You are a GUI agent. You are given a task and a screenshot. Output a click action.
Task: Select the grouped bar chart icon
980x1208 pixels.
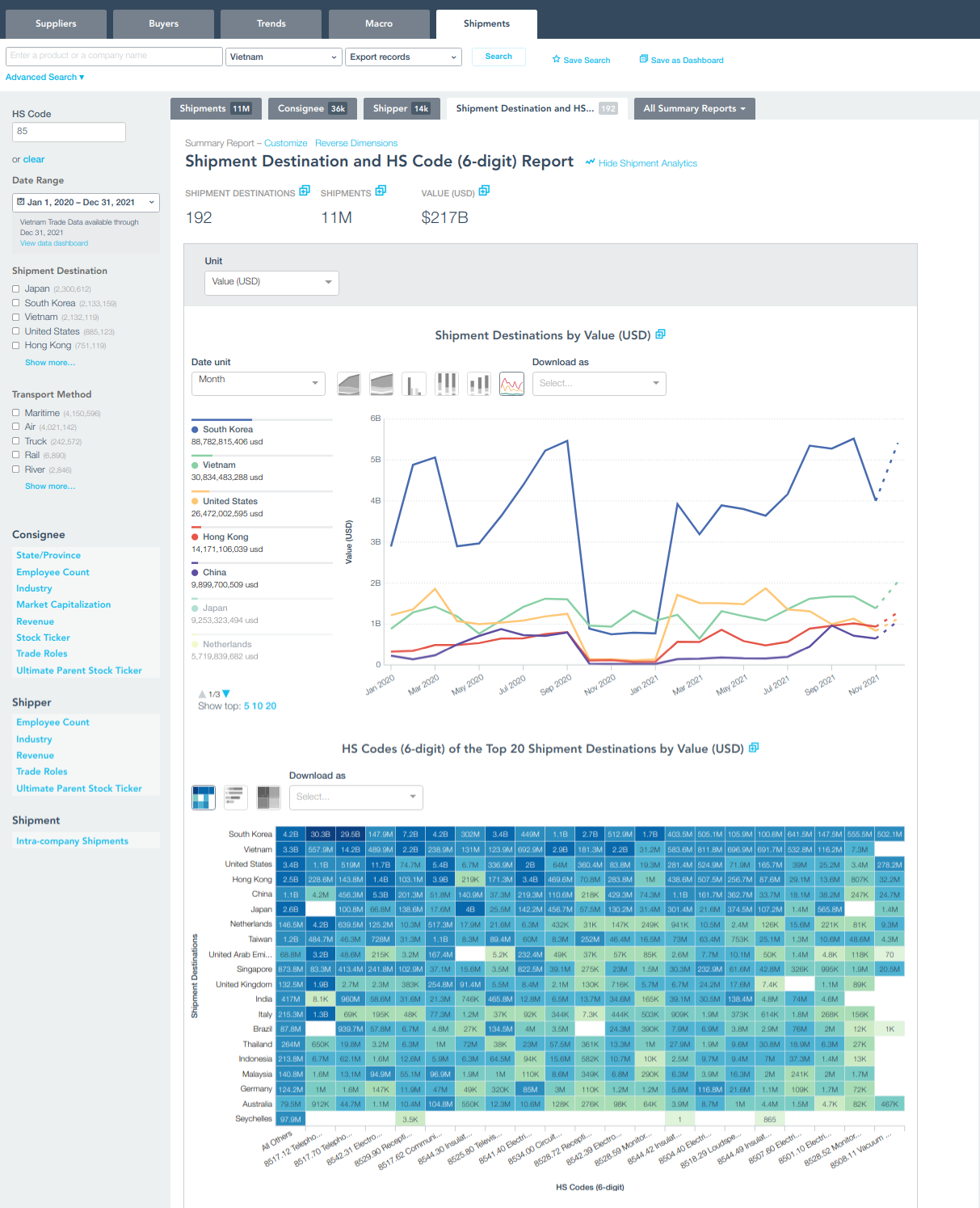(414, 384)
